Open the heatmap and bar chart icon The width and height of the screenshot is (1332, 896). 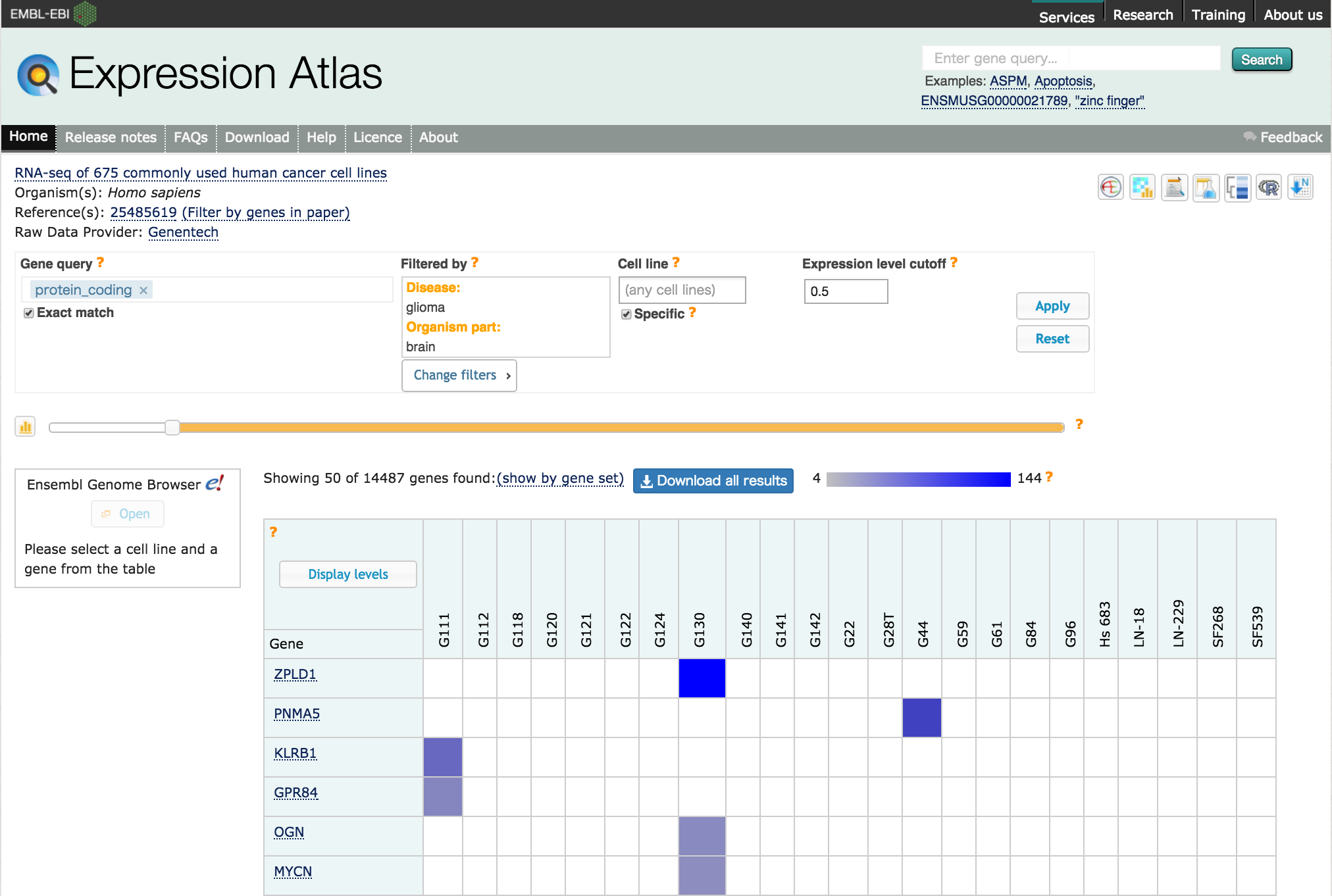[1142, 187]
